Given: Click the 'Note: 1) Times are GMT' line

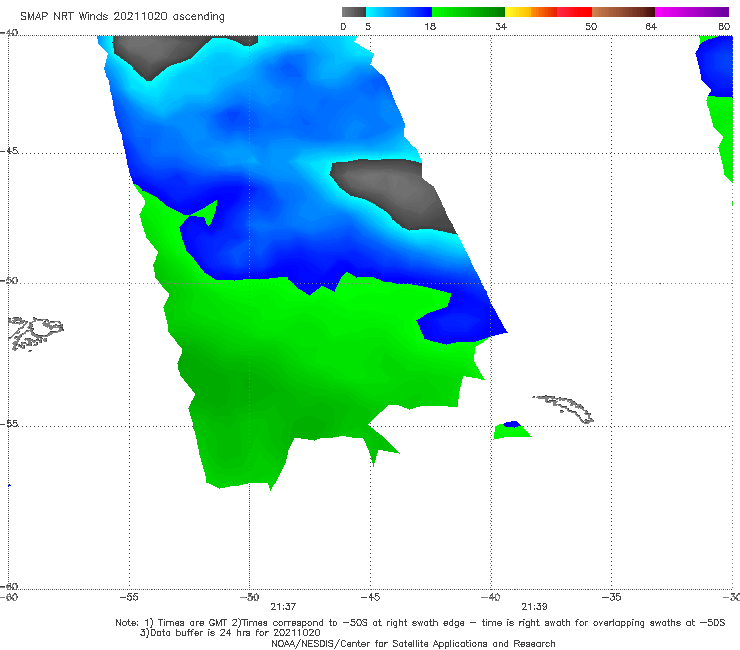Looking at the screenshot, I should point(420,623).
